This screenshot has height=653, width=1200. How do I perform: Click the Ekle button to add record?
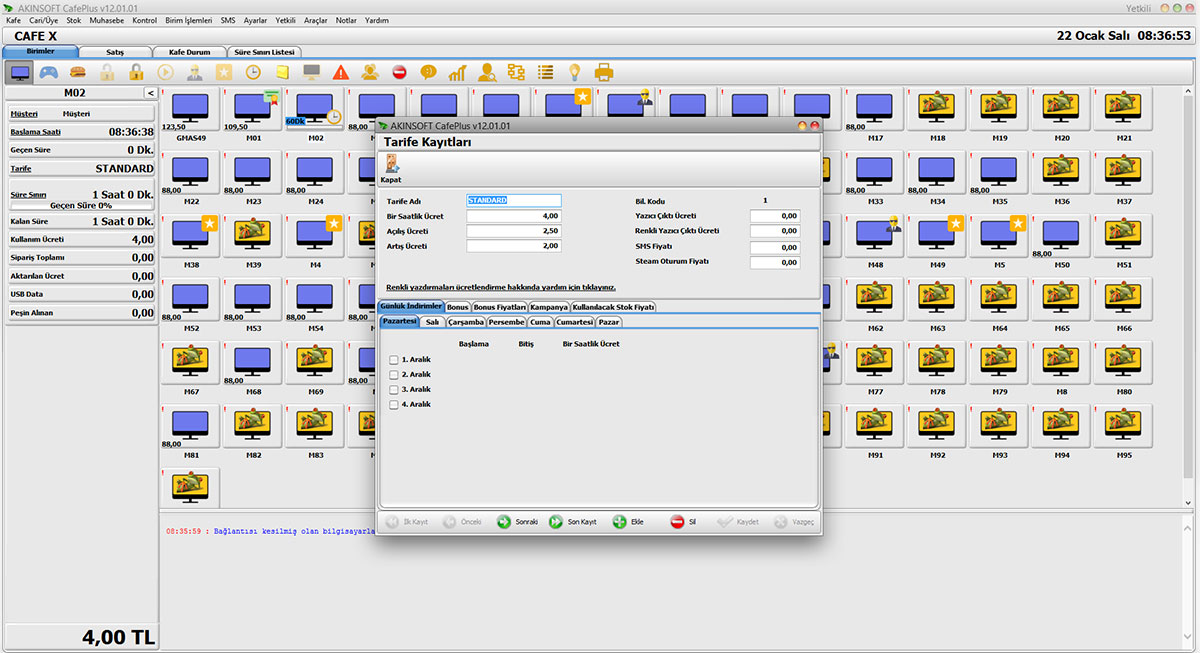tap(629, 522)
